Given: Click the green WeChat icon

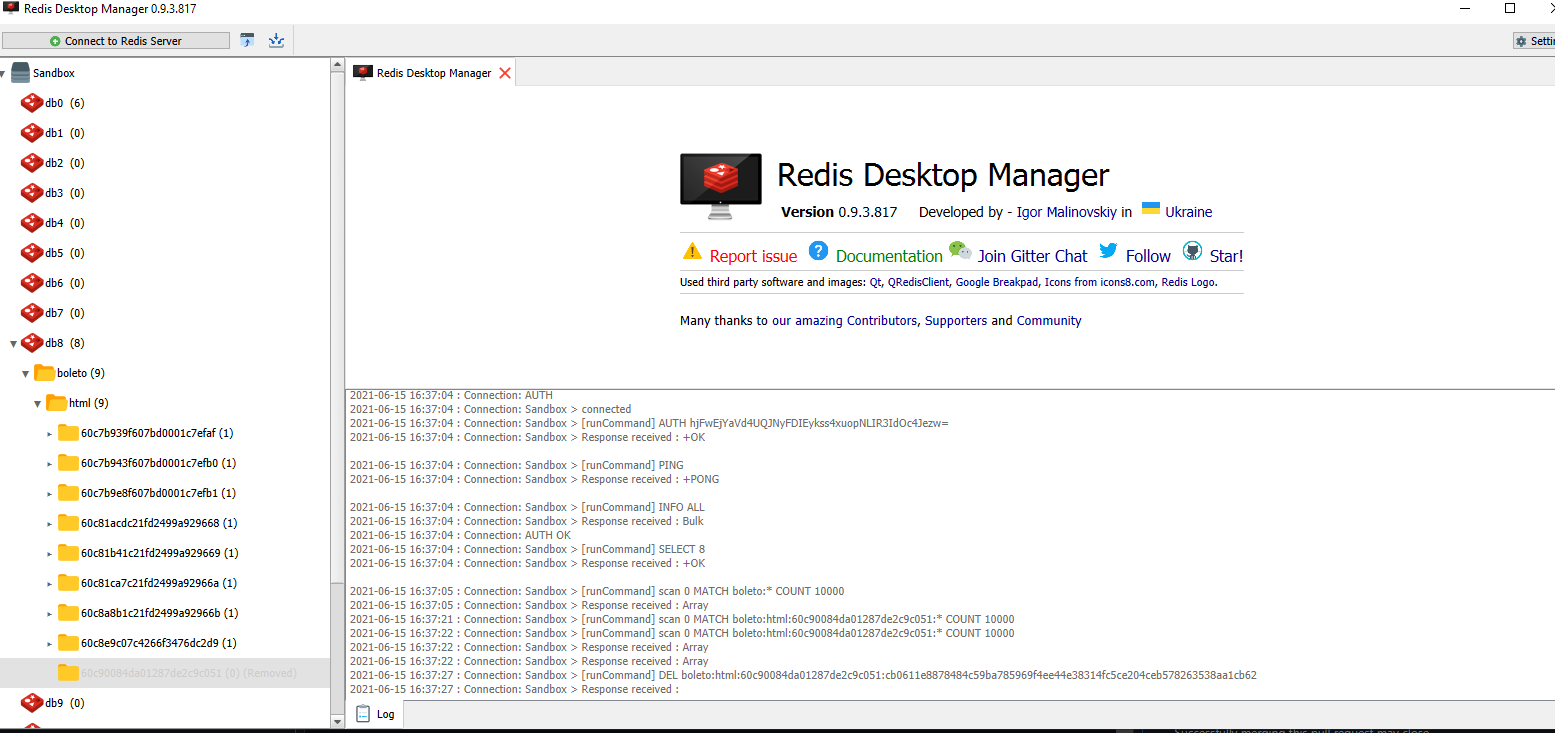Looking at the screenshot, I should 960,251.
